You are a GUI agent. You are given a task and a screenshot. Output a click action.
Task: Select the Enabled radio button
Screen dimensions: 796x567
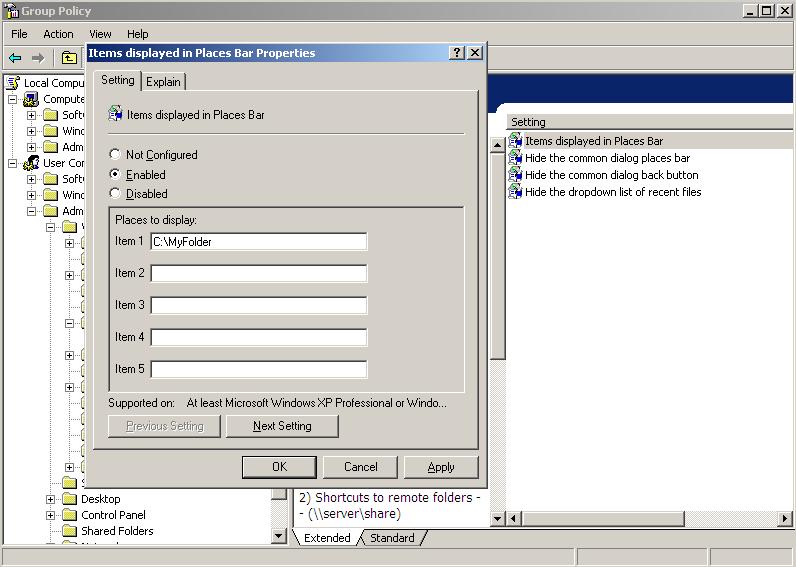(x=115, y=174)
